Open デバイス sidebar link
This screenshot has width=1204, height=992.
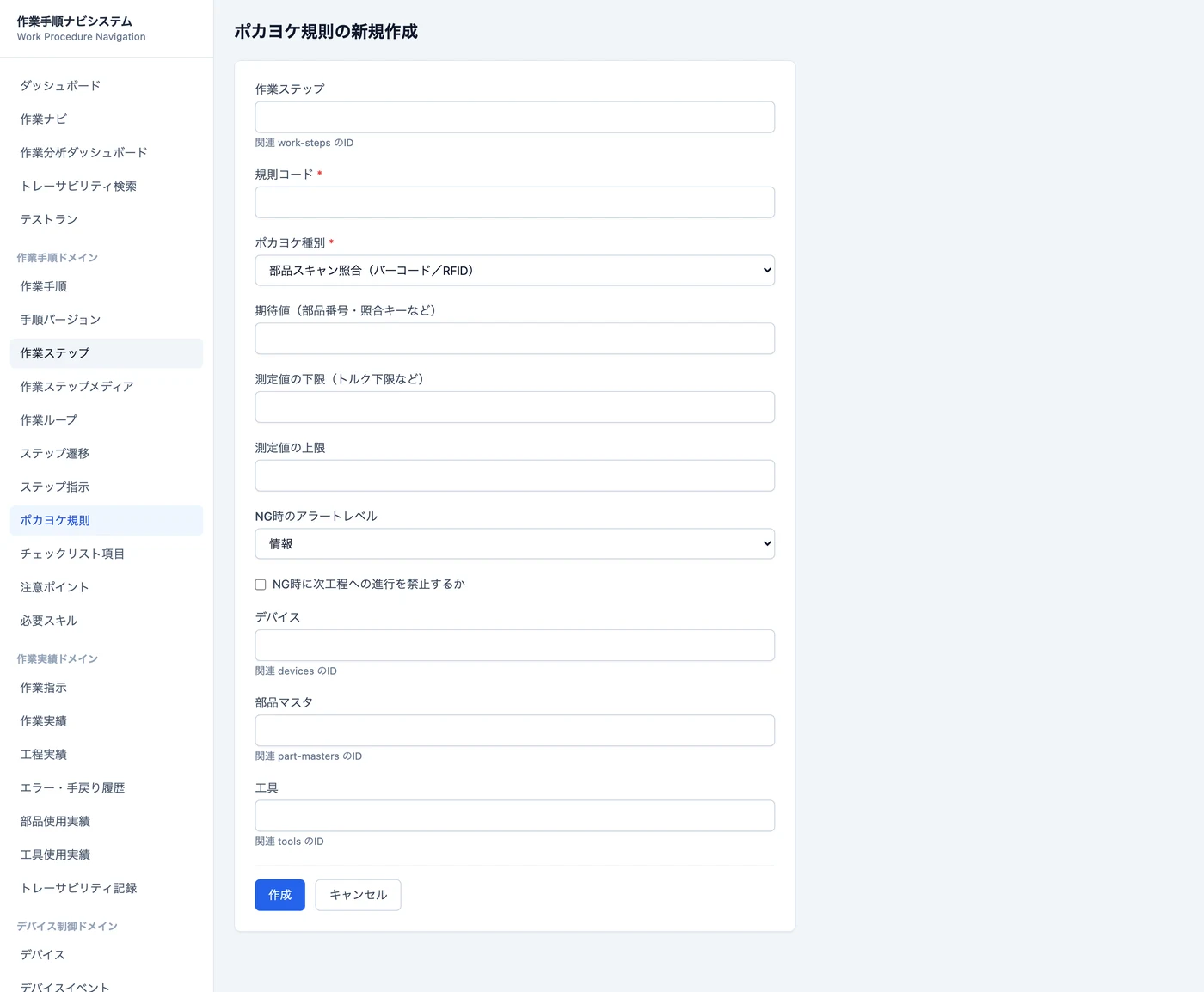pos(107,955)
